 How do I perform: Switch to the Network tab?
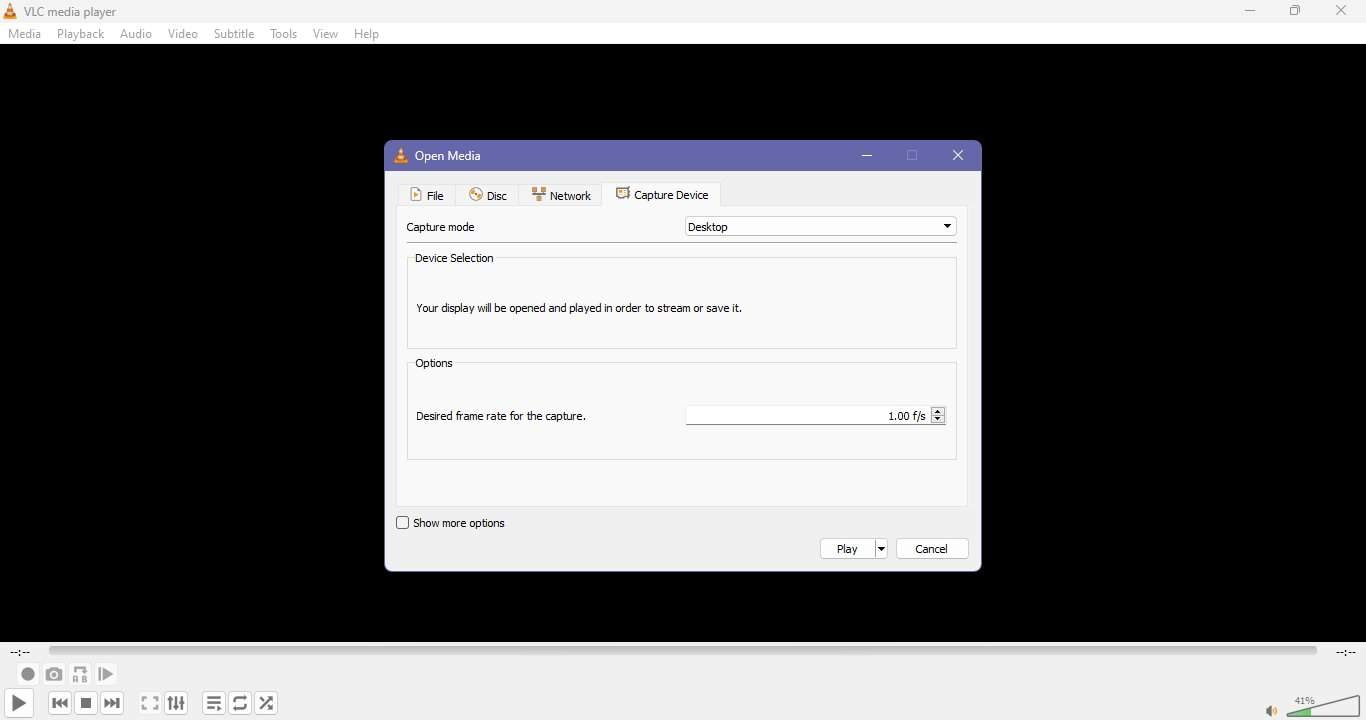(x=561, y=195)
